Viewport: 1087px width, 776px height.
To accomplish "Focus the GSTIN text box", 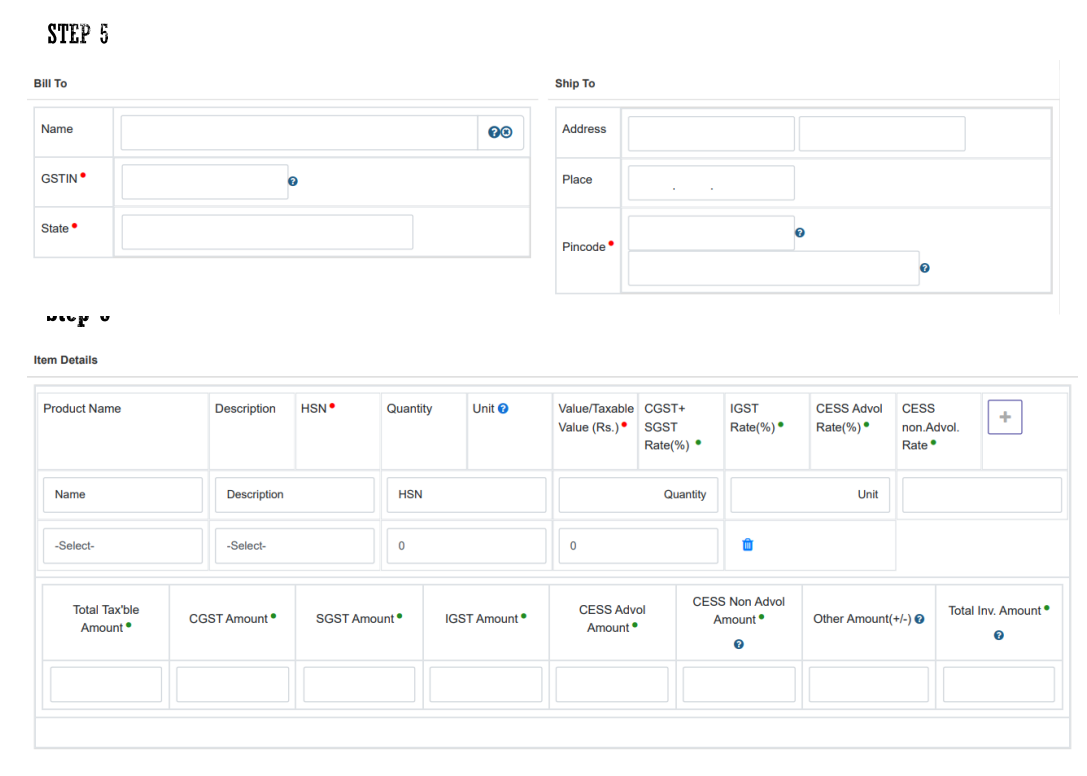I will tap(205, 182).
